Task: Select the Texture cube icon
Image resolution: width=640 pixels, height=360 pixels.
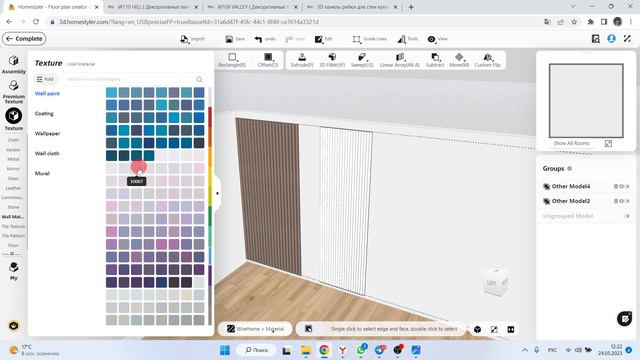Action: pyautogui.click(x=13, y=116)
